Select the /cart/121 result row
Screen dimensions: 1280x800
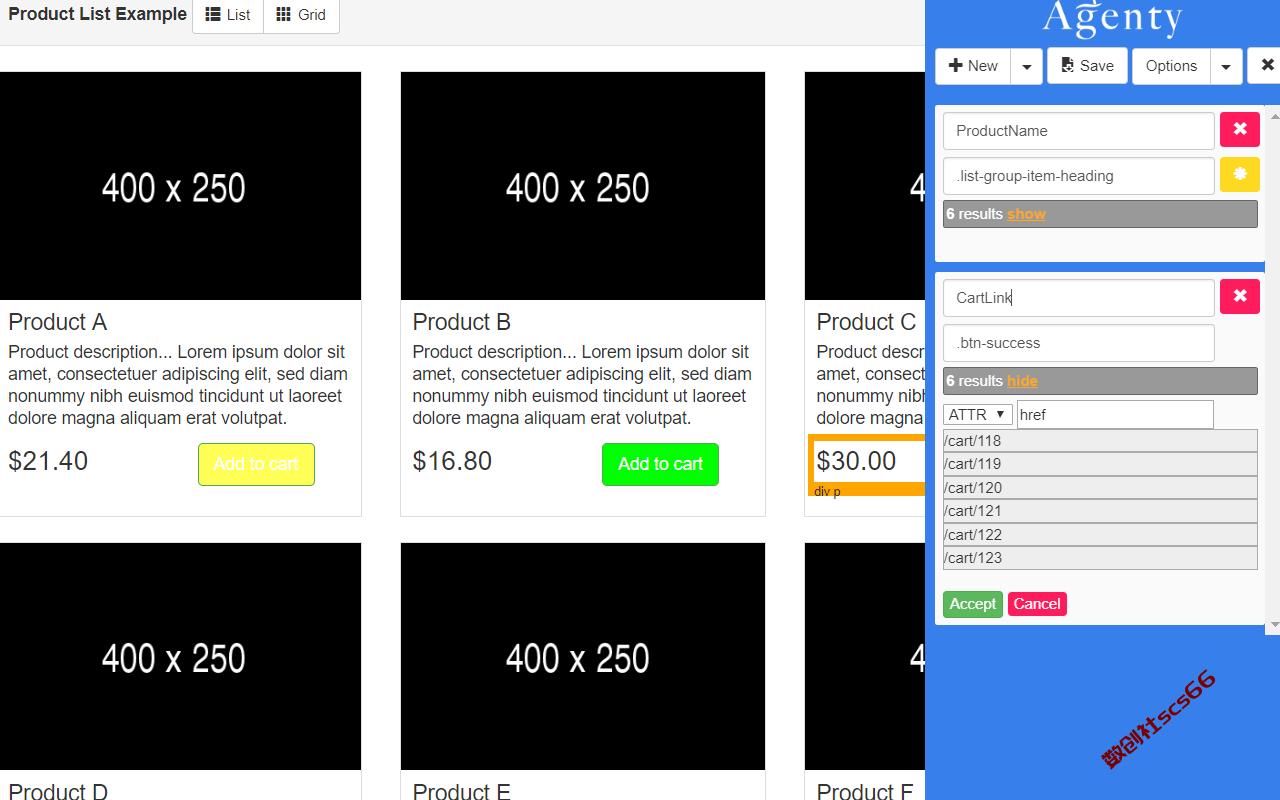1100,511
